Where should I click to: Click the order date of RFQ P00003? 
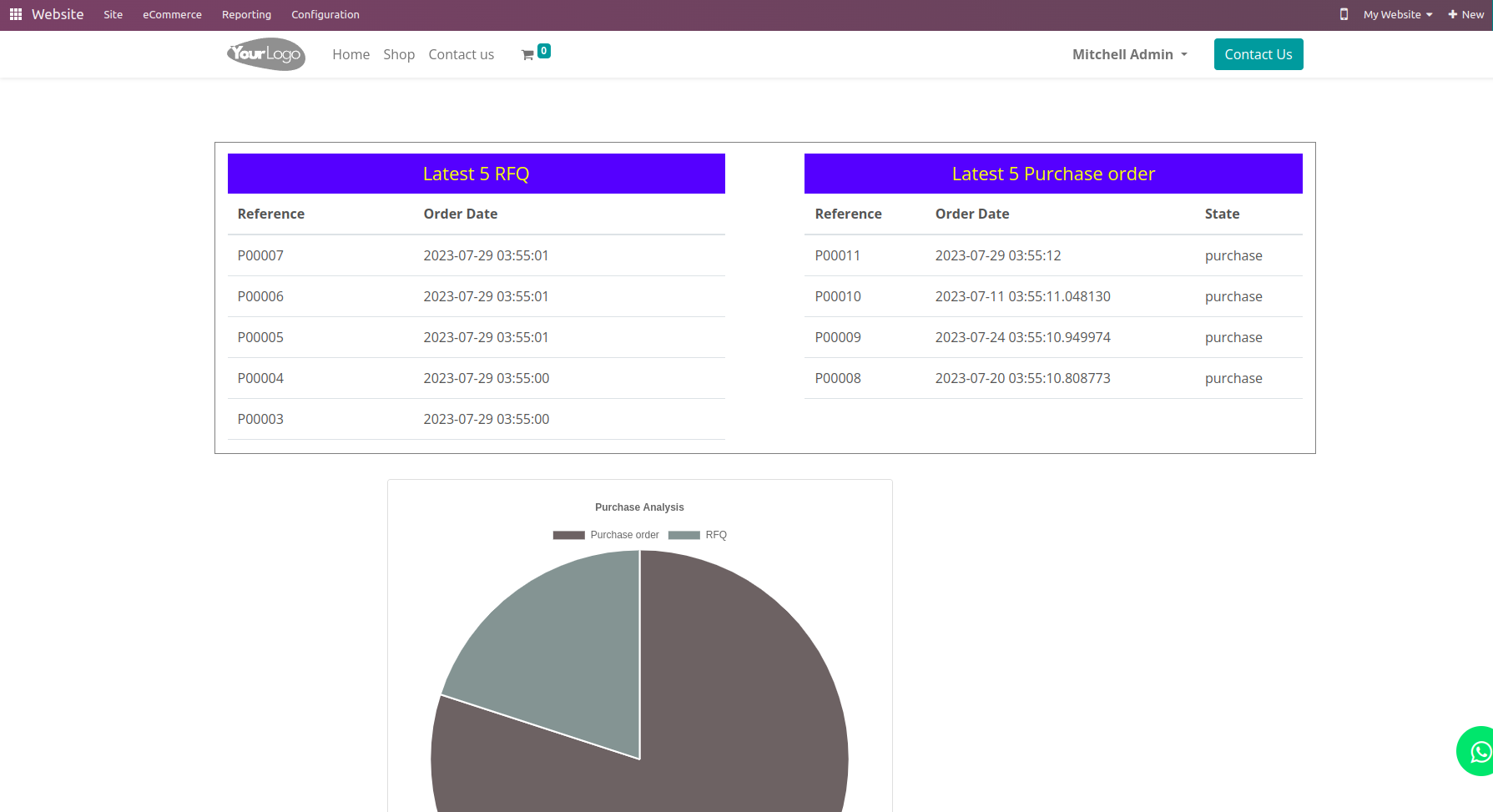point(487,419)
